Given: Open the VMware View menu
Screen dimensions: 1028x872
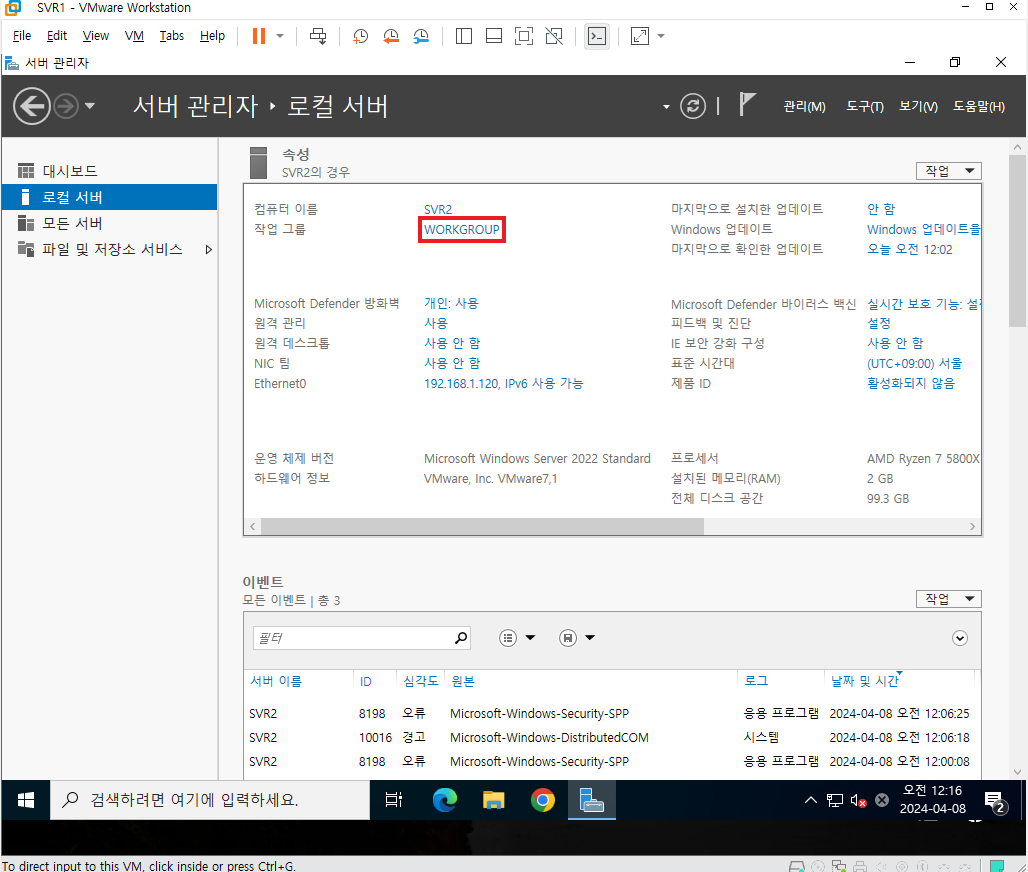Looking at the screenshot, I should (96, 36).
